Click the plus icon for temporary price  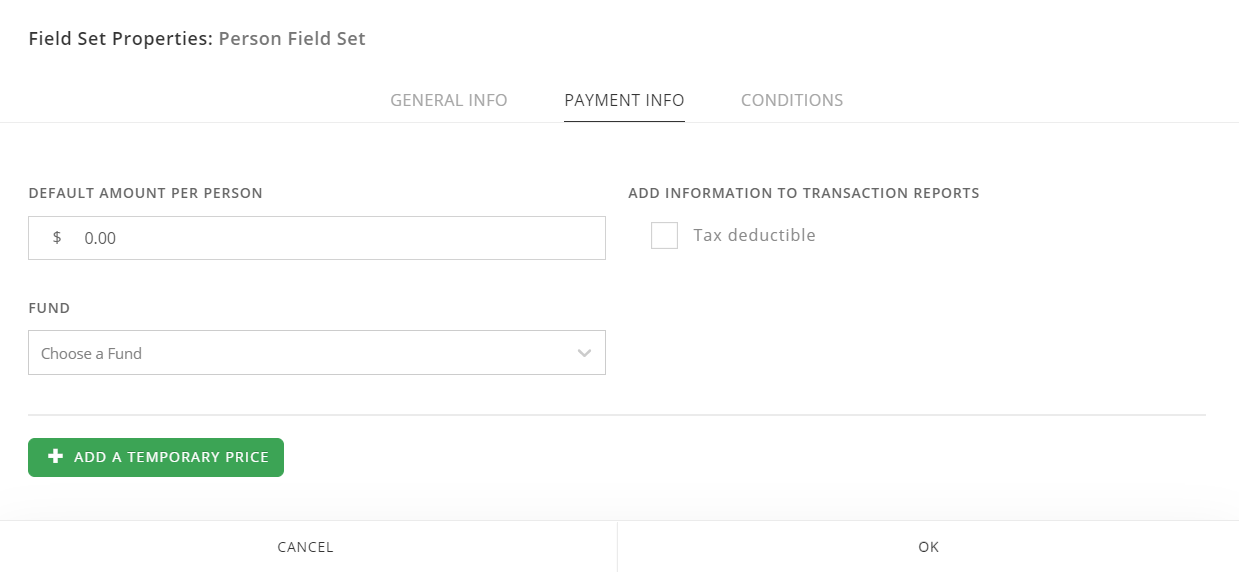56,457
